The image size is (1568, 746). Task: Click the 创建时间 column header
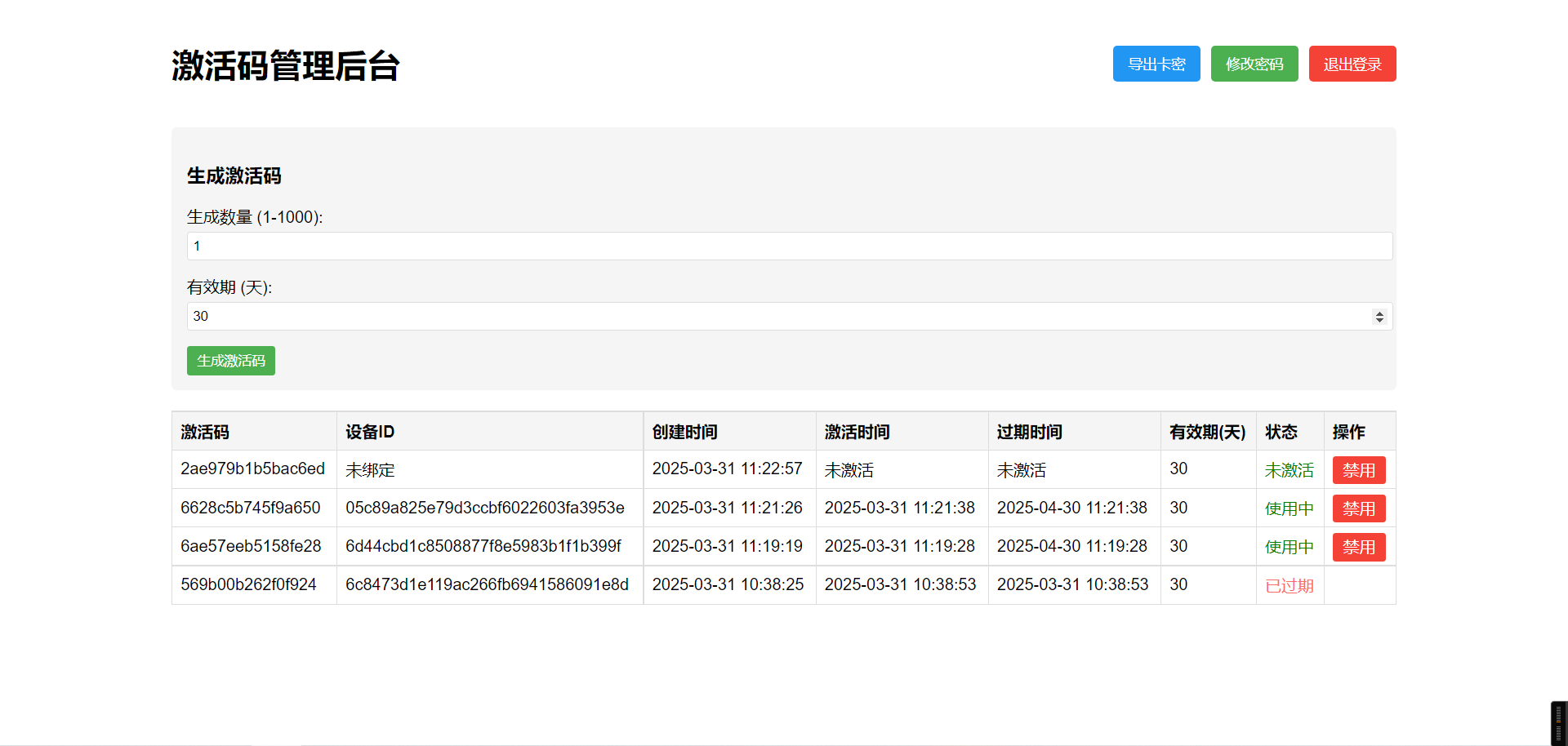[684, 432]
